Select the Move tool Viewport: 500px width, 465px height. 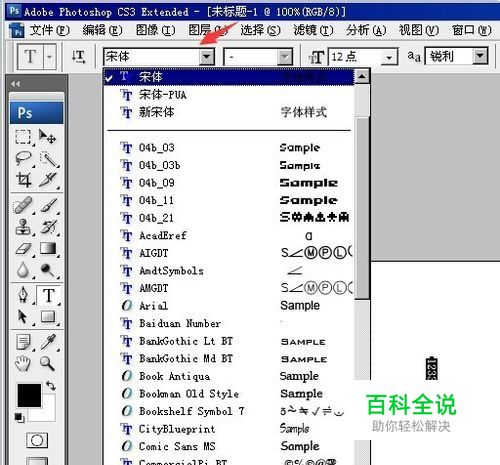(x=48, y=137)
